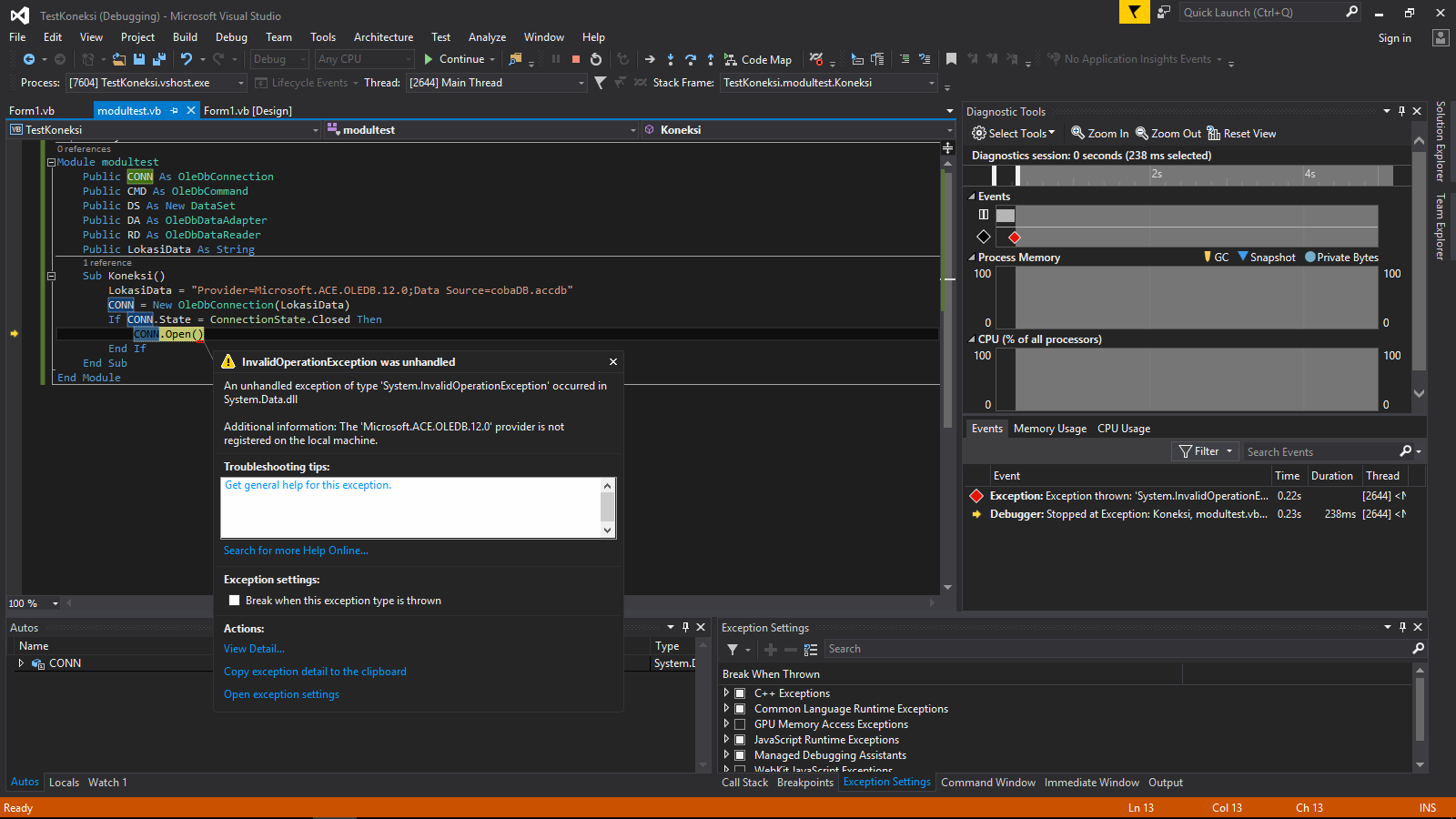Viewport: 1456px width, 819px height.
Task: Stop debugging with the red square icon
Action: click(575, 58)
